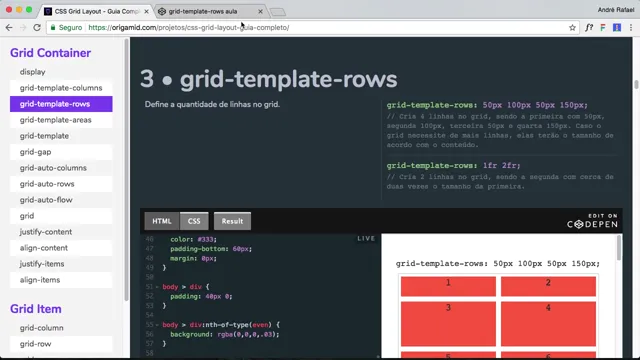Switch to the CSS Grid Layout tab
640x360 pixels.
tap(97, 11)
